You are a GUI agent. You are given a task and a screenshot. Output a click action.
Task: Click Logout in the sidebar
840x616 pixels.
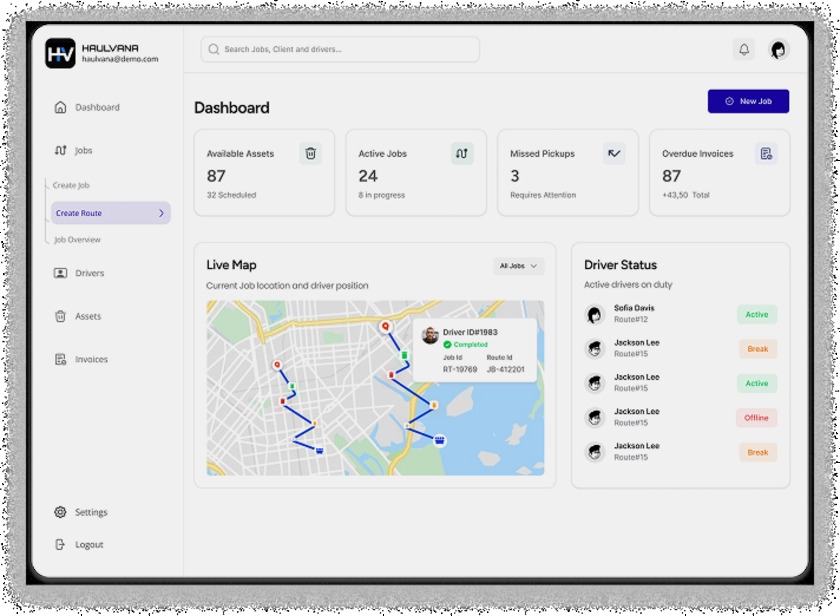click(x=88, y=545)
